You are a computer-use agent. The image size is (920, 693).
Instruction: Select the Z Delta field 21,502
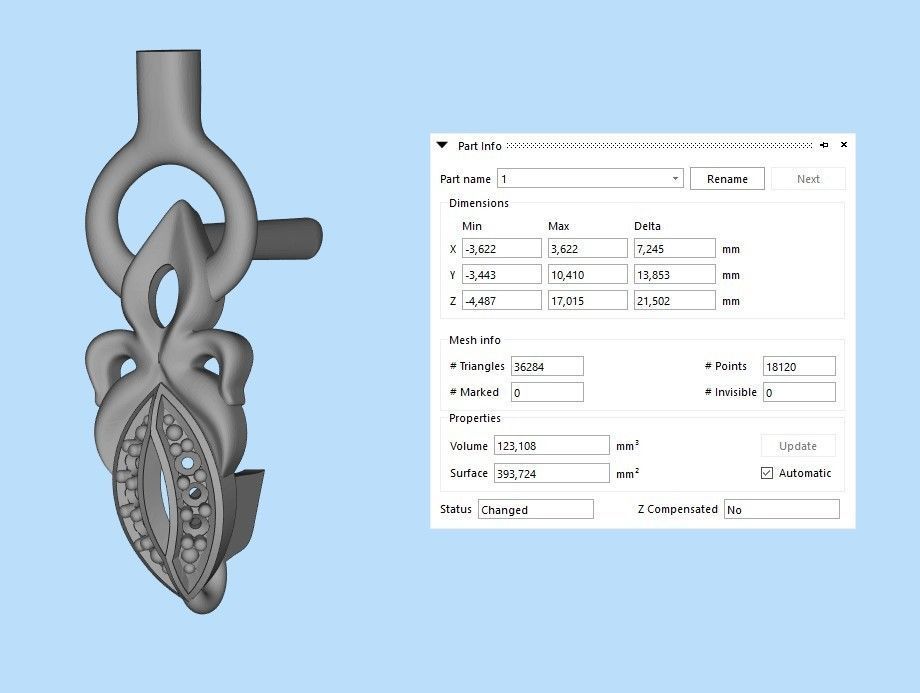click(674, 300)
